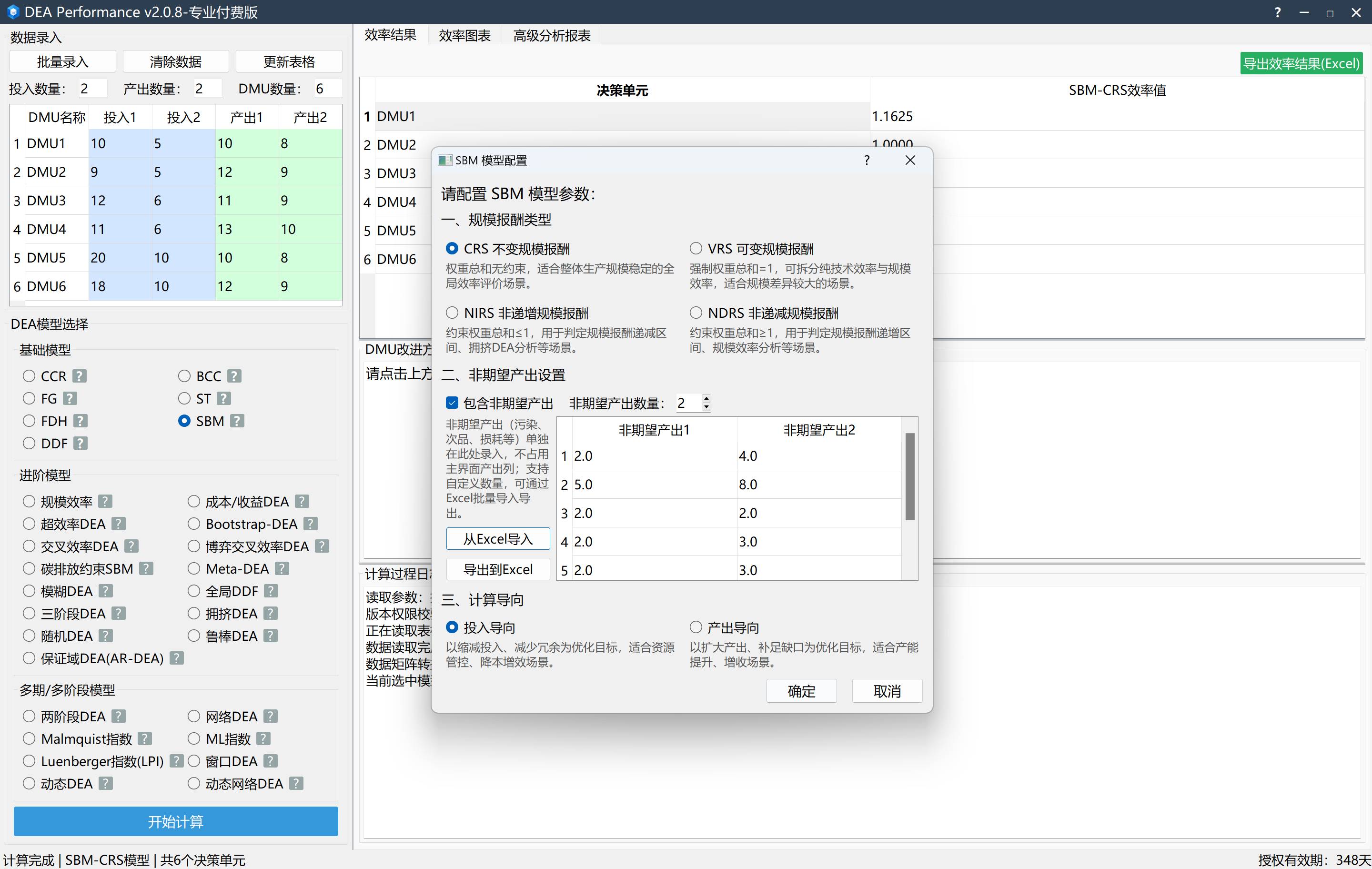Open the help icon next to BCC

(234, 376)
